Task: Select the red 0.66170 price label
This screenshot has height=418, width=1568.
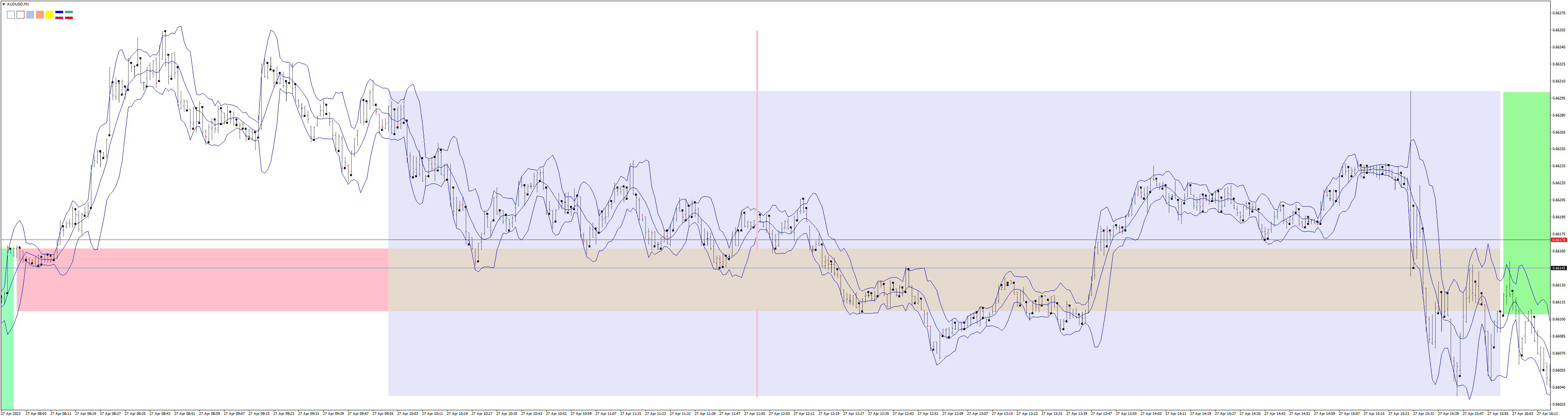Action: point(1558,240)
